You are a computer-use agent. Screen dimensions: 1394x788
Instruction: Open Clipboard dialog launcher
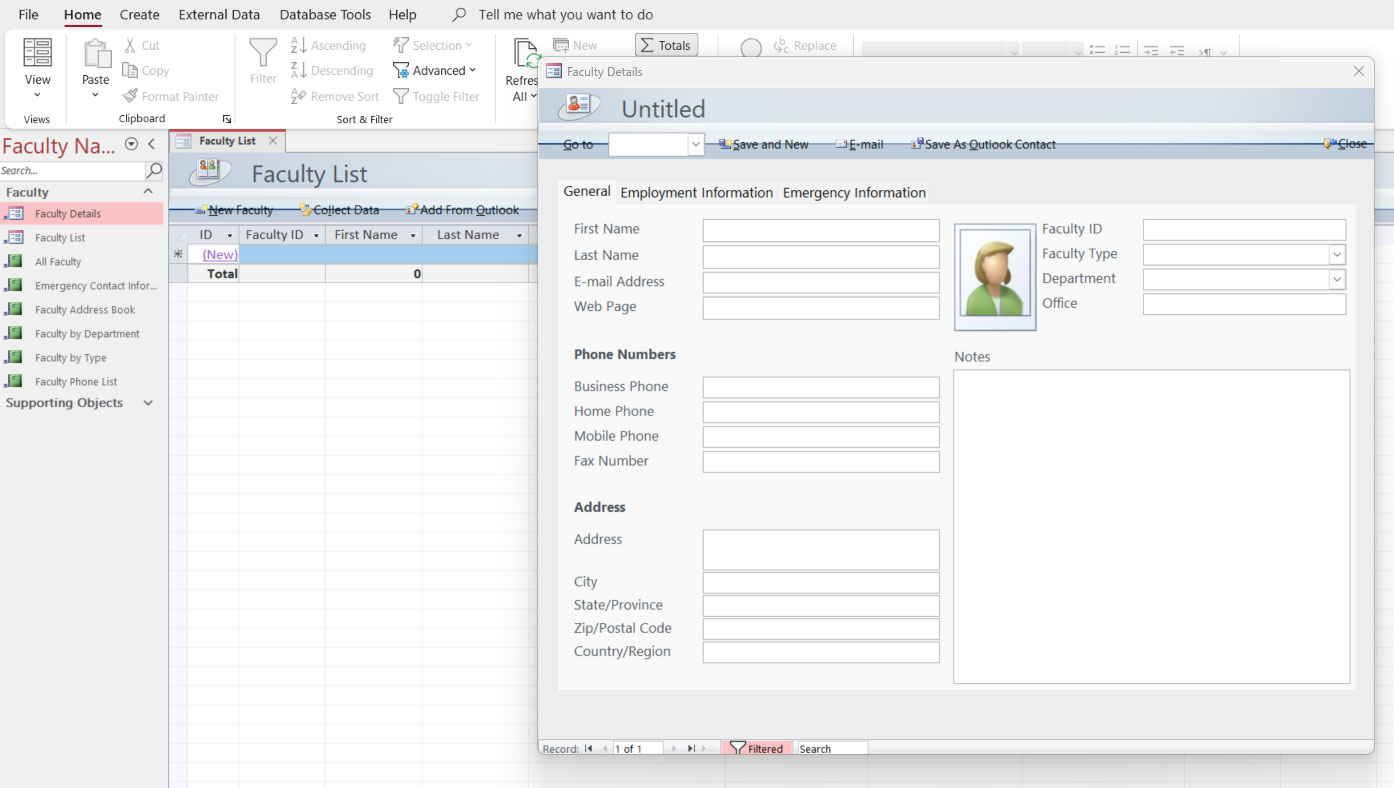tap(227, 119)
